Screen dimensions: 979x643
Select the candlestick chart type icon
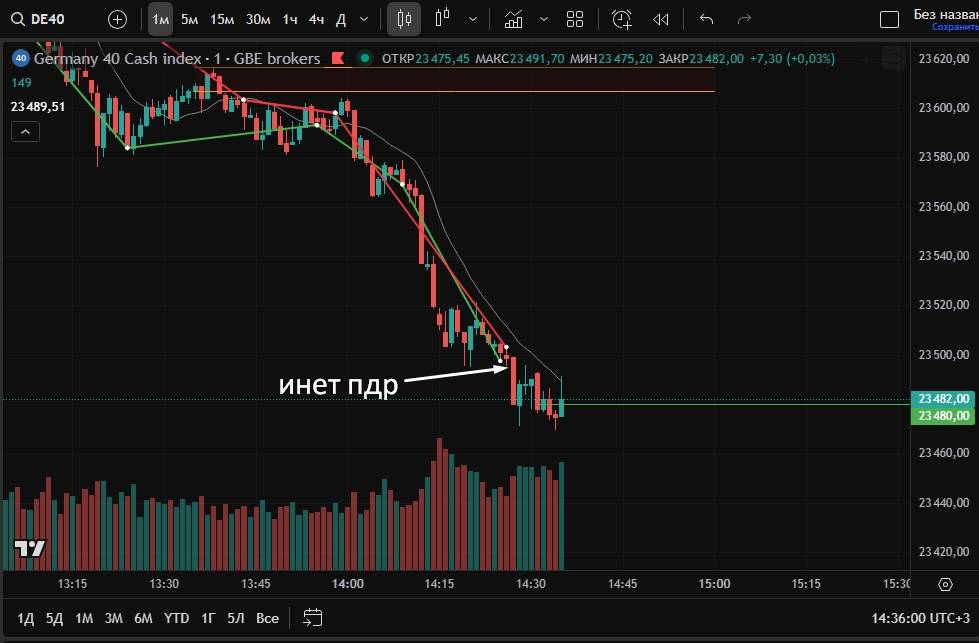coord(404,19)
